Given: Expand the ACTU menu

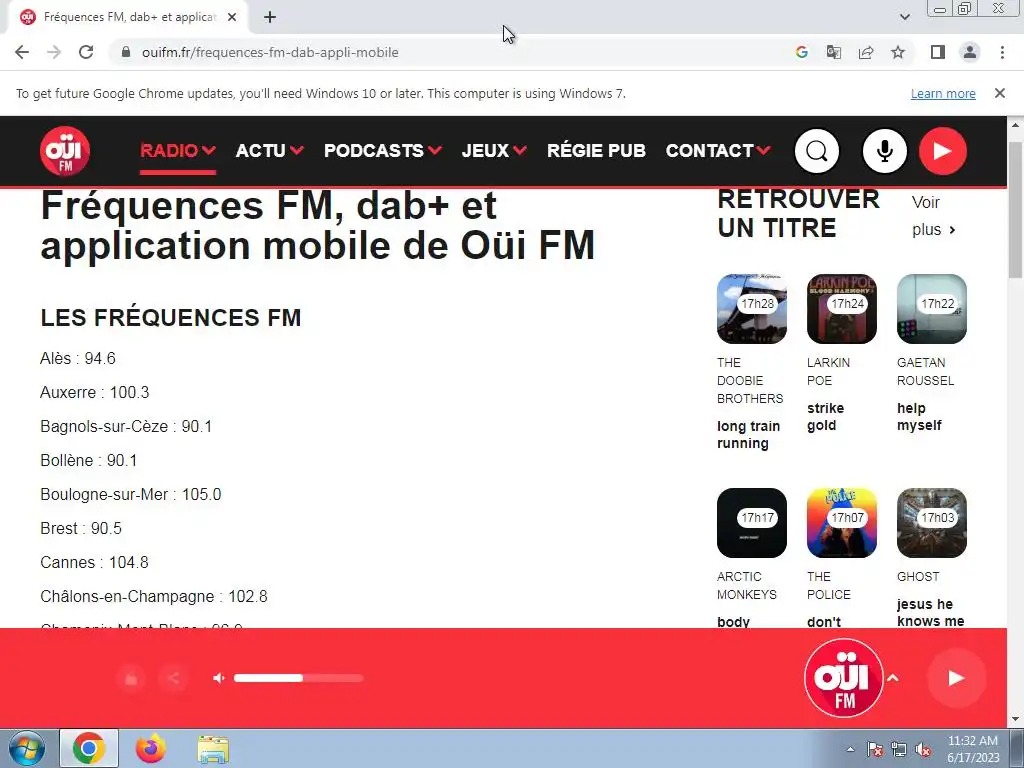Looking at the screenshot, I should click(x=270, y=151).
